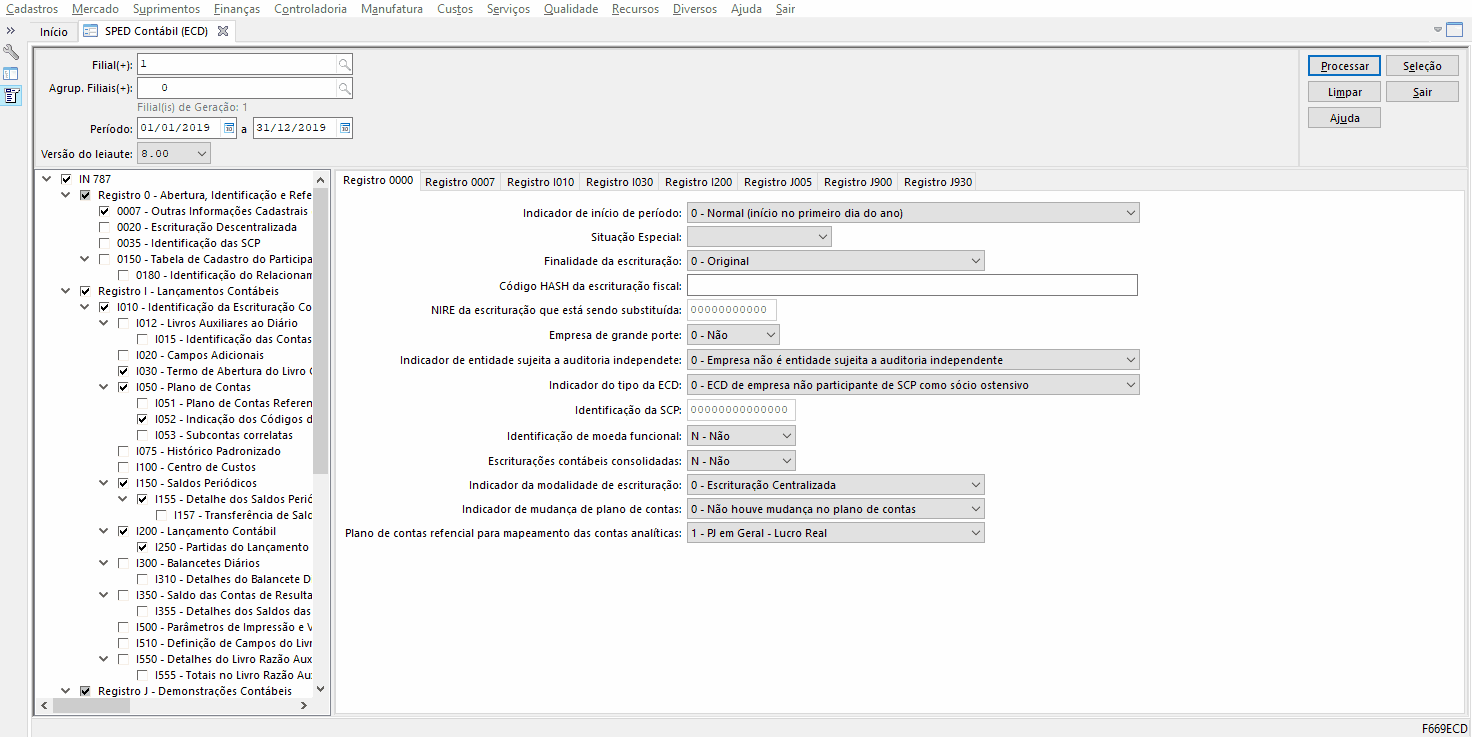The image size is (1472, 737).
Task: Click the Ajuda button
Action: click(x=1344, y=118)
